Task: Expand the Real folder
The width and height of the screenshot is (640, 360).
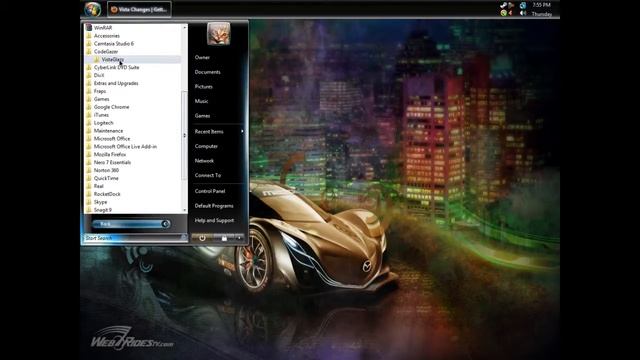Action: [98, 186]
